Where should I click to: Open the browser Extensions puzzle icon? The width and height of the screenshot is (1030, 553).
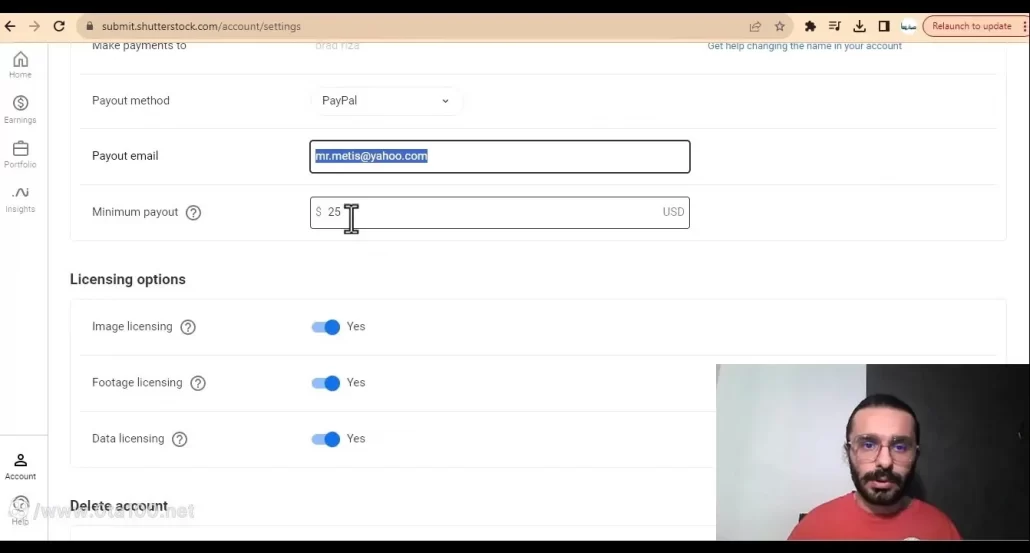pyautogui.click(x=810, y=26)
